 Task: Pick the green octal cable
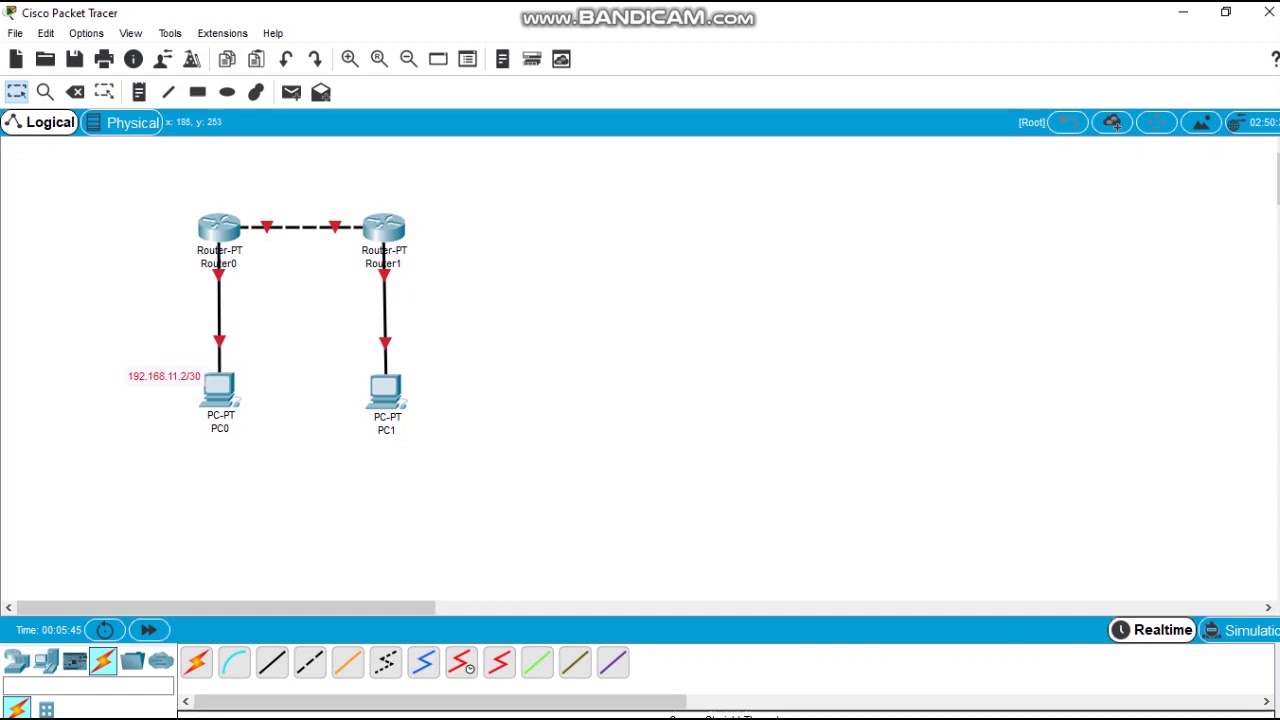point(537,662)
